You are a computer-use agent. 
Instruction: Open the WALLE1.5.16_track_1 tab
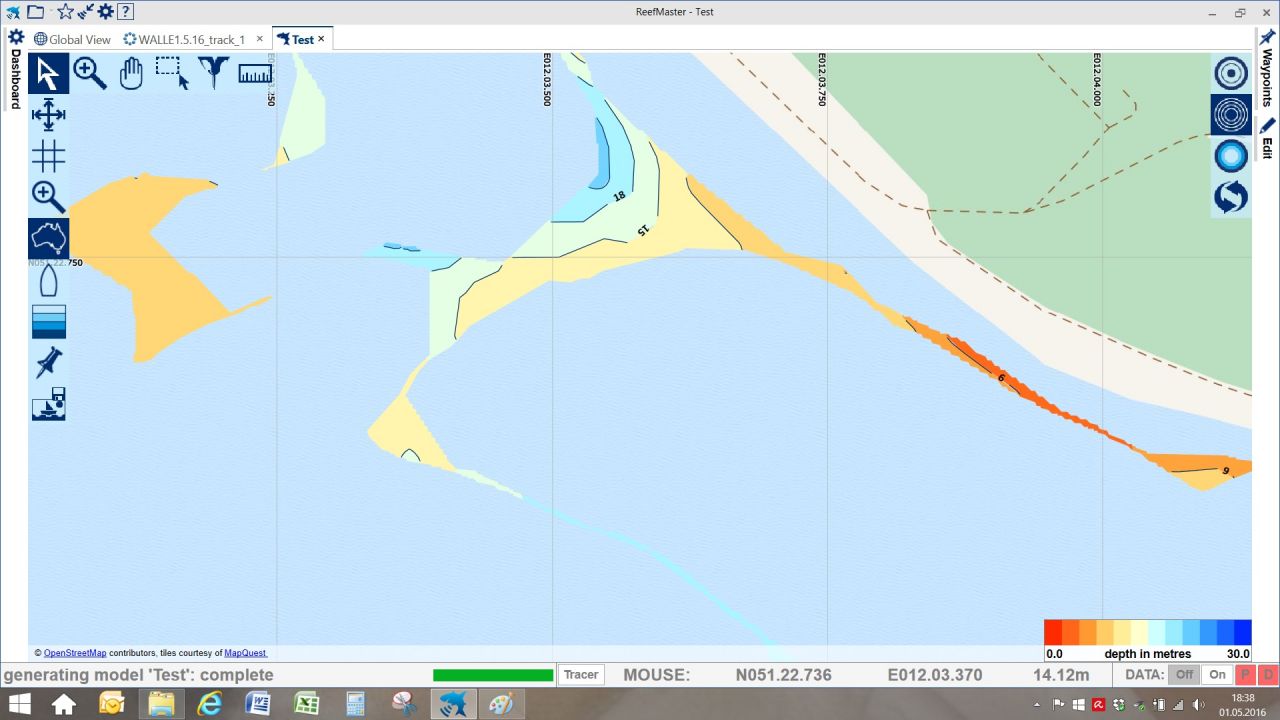point(184,40)
